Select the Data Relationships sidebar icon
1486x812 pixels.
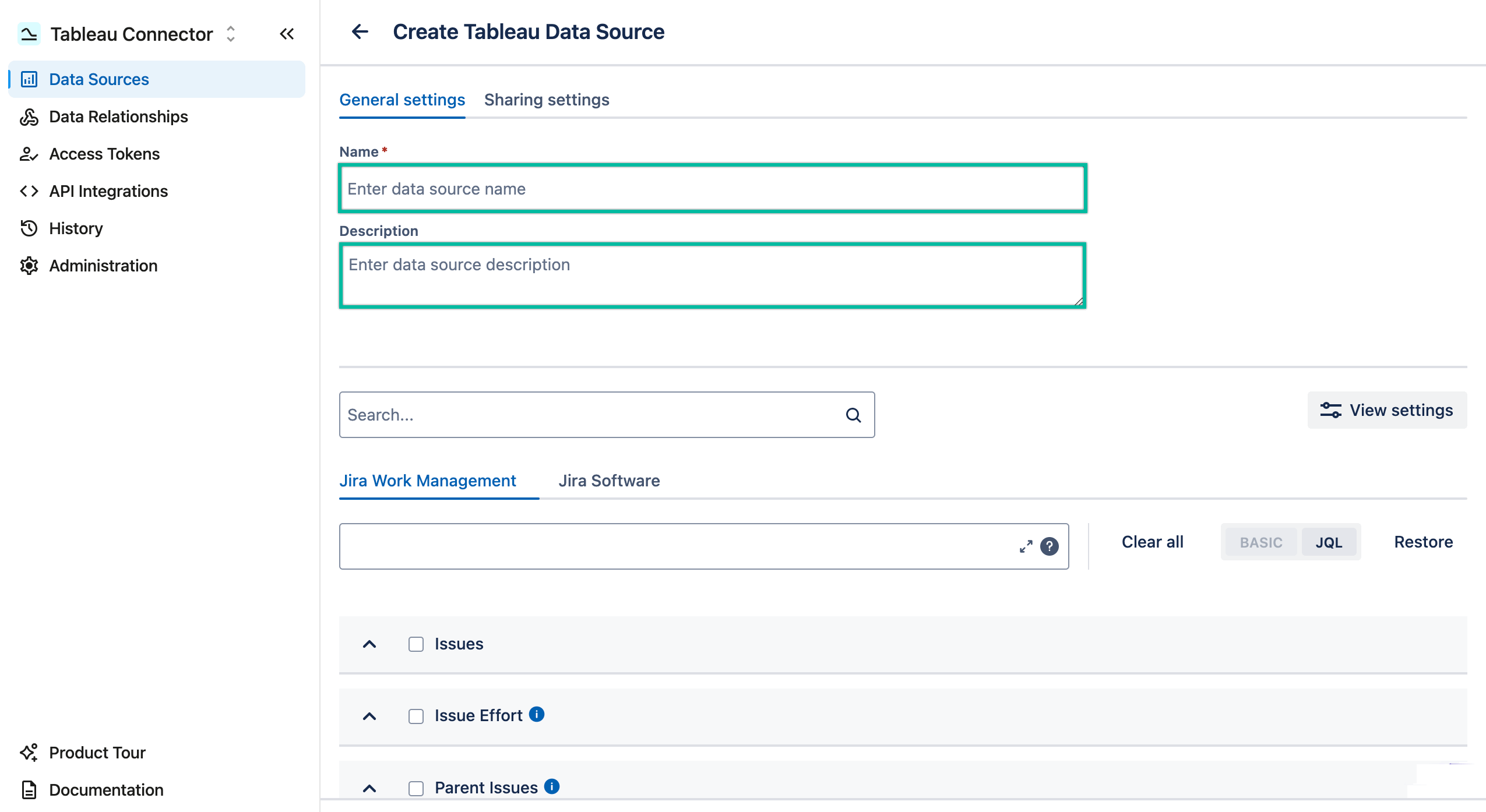click(x=30, y=116)
